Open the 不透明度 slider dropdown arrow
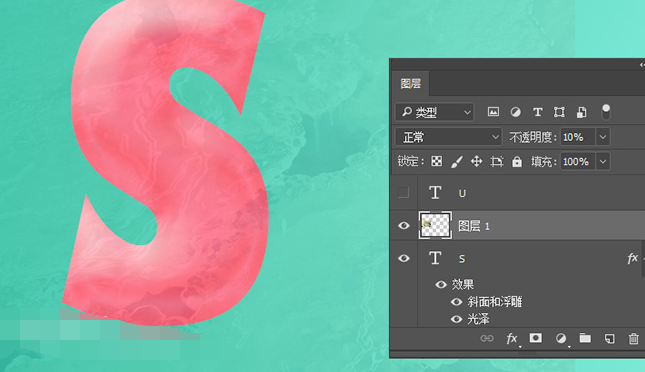The height and width of the screenshot is (372, 645). pyautogui.click(x=603, y=137)
